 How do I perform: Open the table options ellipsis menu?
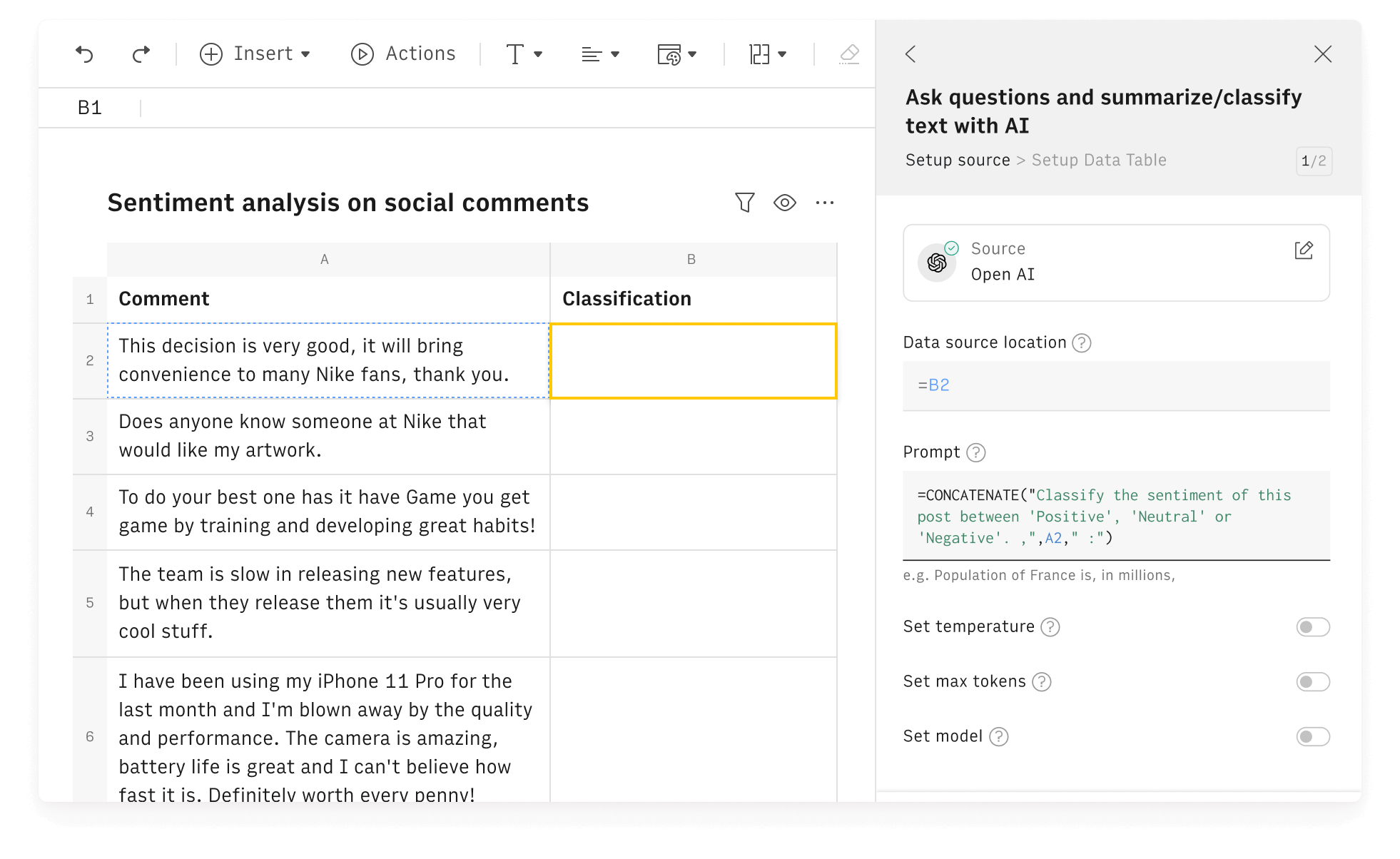tap(824, 202)
